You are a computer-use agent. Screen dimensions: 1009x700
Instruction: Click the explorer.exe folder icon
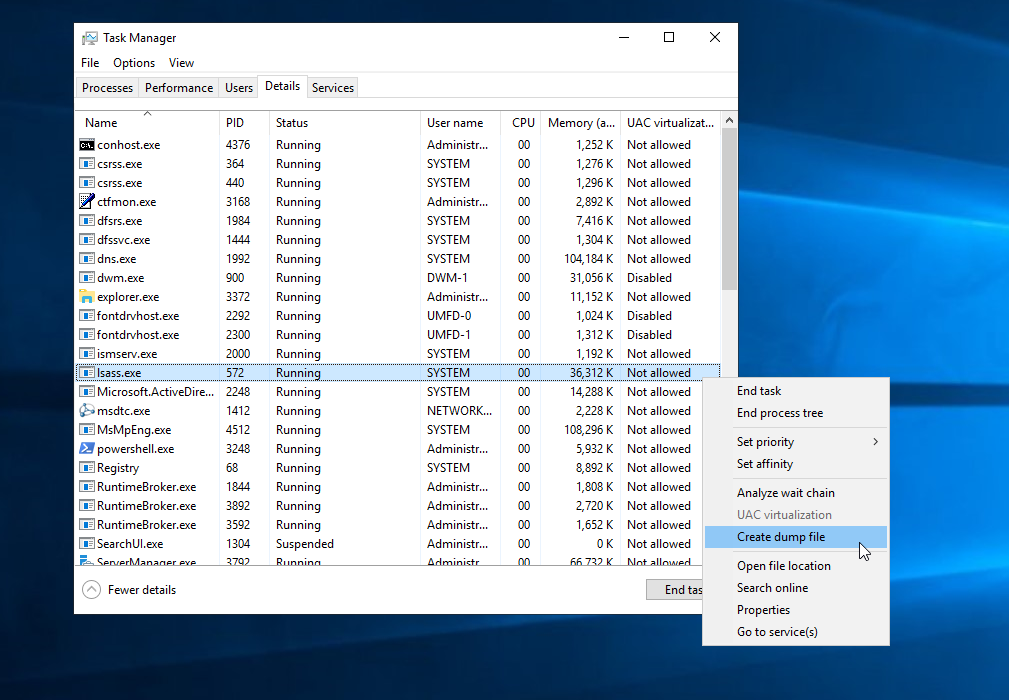[x=87, y=297]
